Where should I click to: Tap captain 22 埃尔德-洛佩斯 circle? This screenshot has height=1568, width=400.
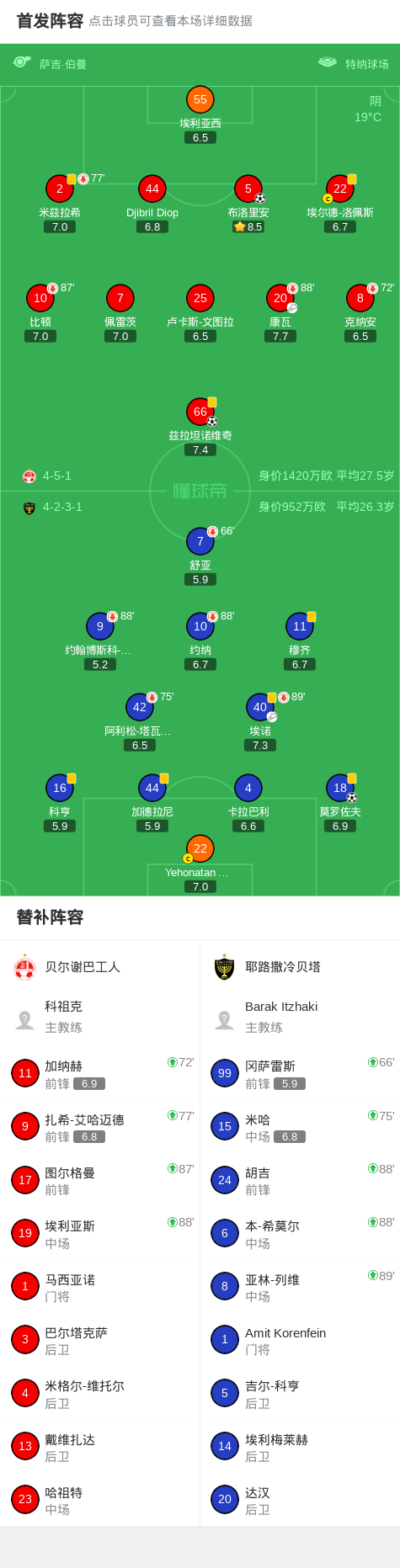(340, 189)
